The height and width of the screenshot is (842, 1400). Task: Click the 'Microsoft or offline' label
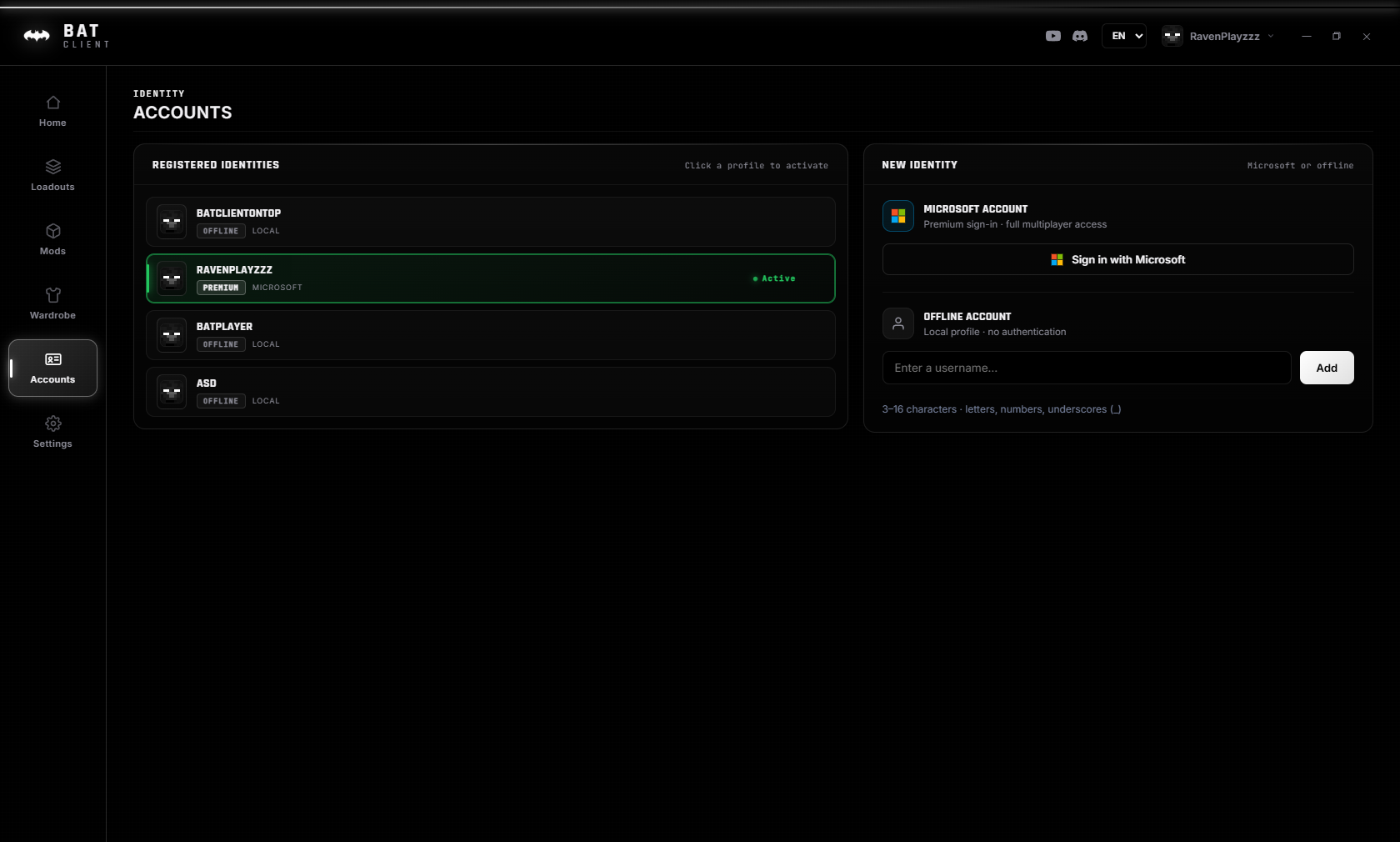click(1300, 166)
